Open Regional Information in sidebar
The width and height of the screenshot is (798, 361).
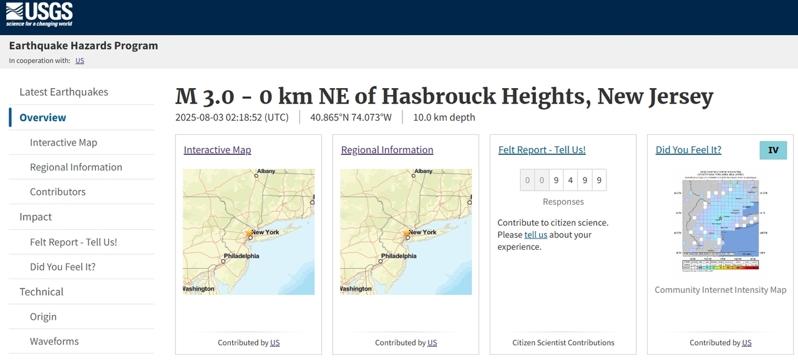(76, 167)
